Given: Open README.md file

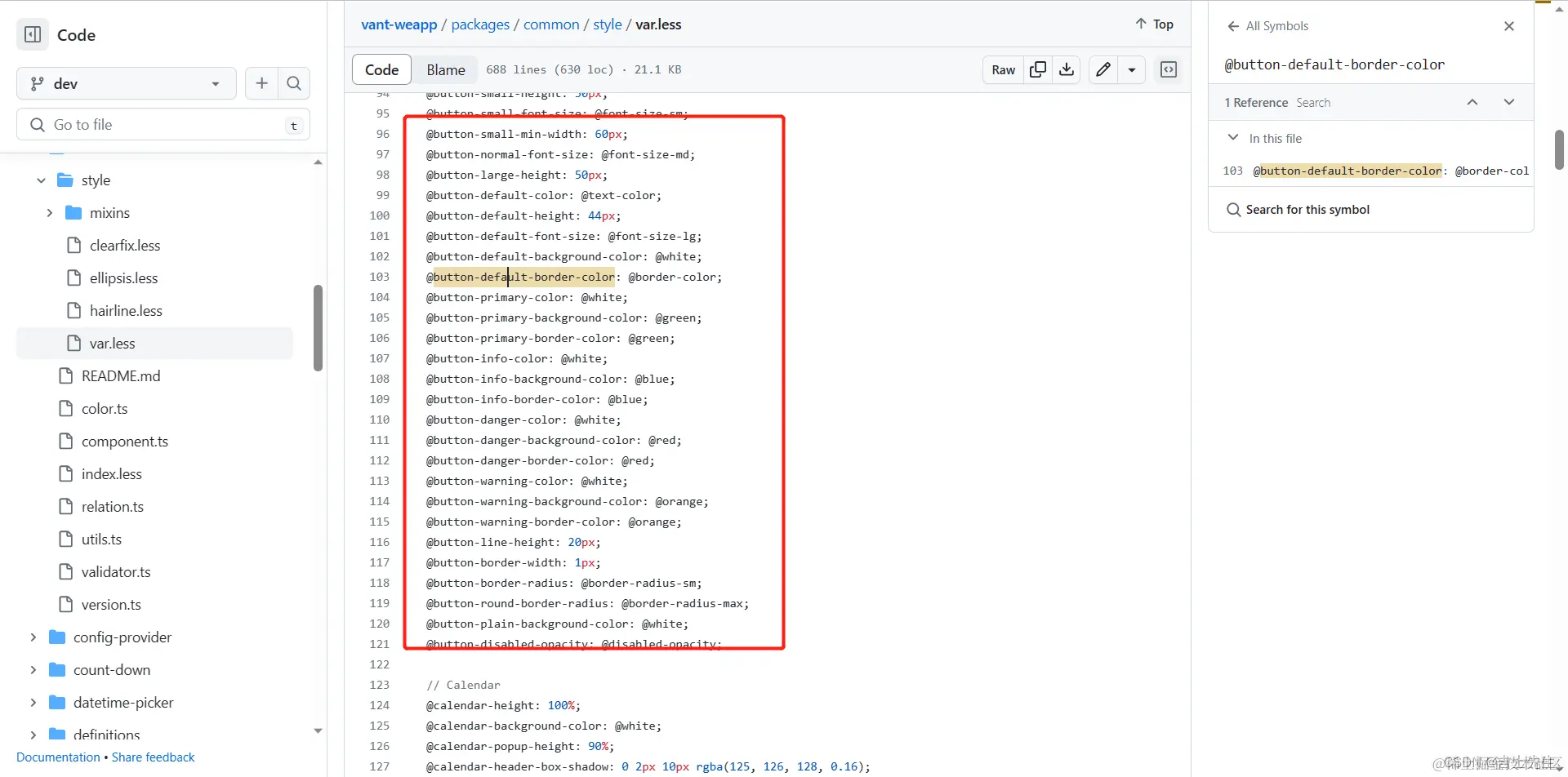Looking at the screenshot, I should tap(121, 376).
